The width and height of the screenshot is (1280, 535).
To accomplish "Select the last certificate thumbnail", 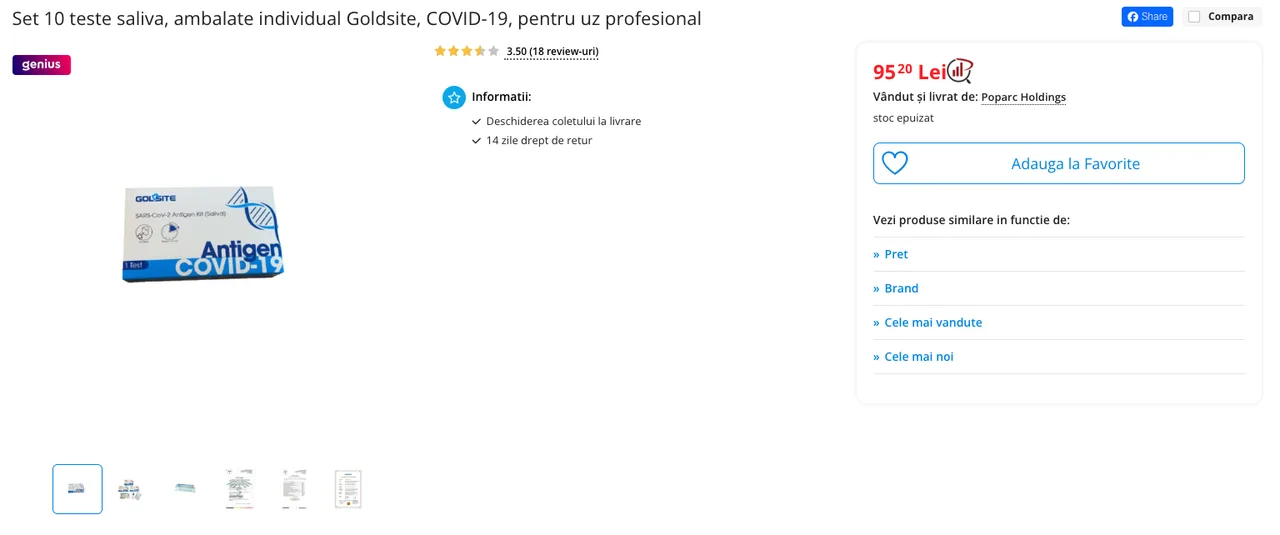I will [x=348, y=489].
